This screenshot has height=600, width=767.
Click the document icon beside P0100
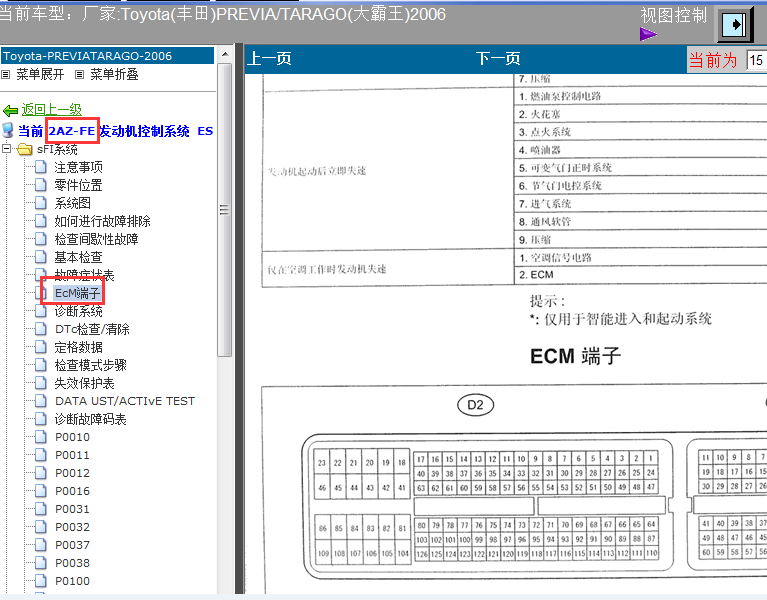[41, 580]
